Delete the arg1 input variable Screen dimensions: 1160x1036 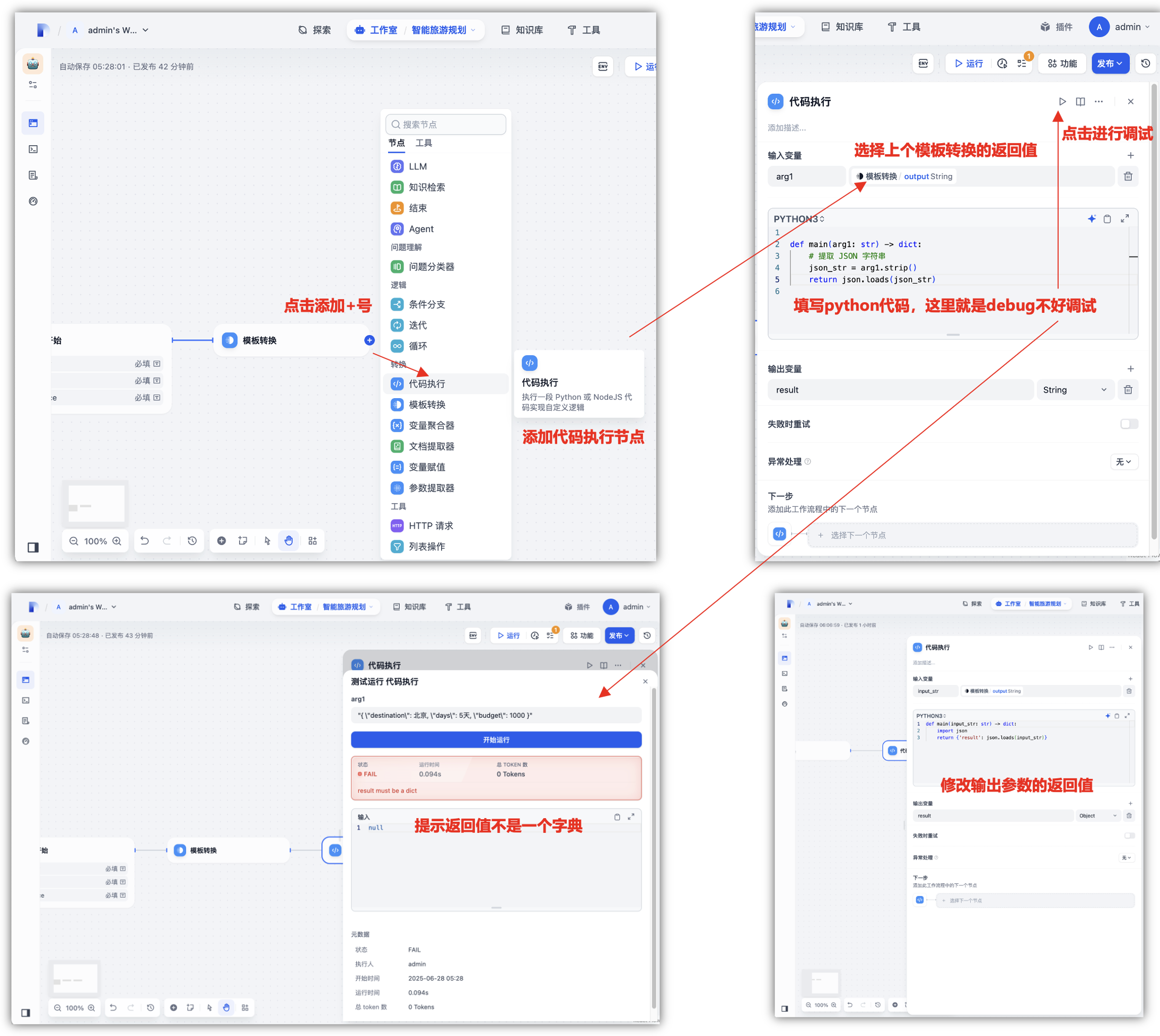pos(1128,177)
